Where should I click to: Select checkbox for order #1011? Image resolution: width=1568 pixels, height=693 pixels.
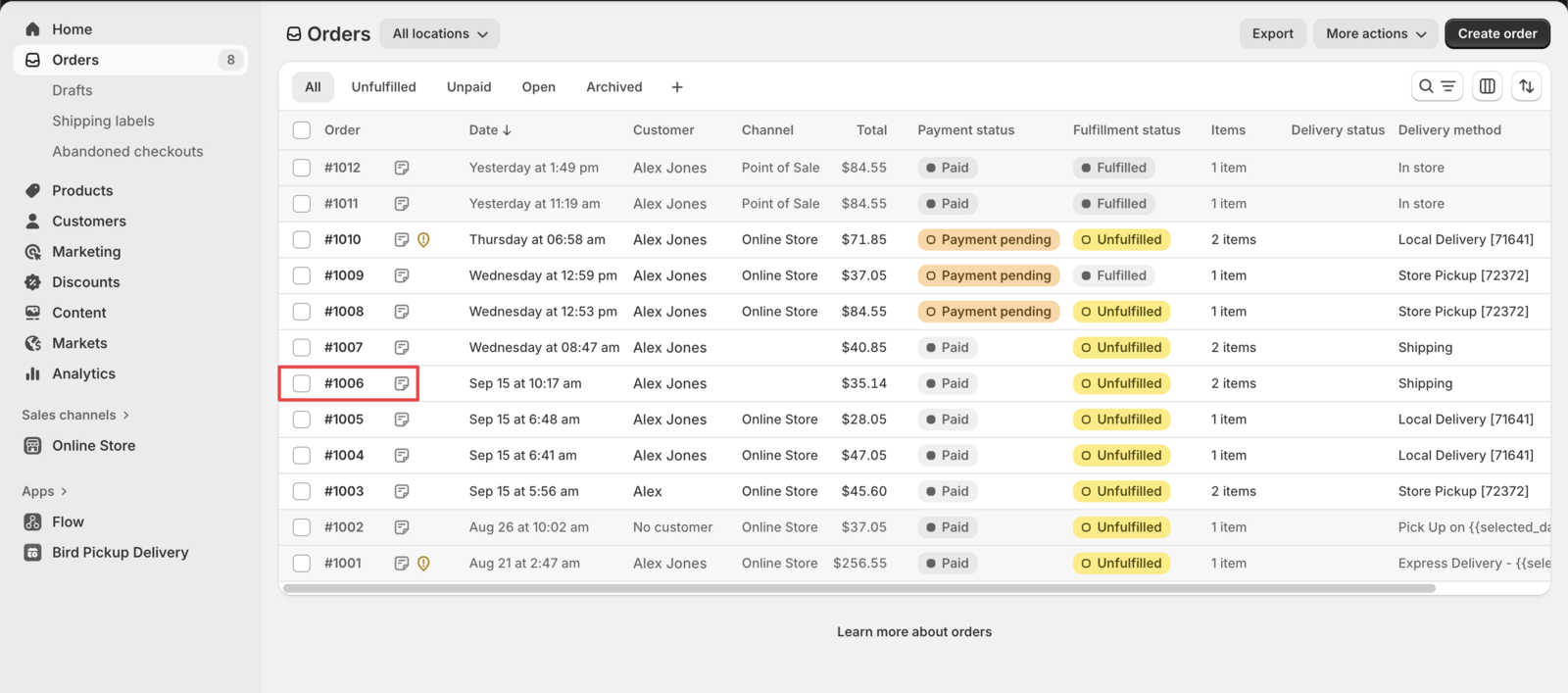pyautogui.click(x=302, y=204)
